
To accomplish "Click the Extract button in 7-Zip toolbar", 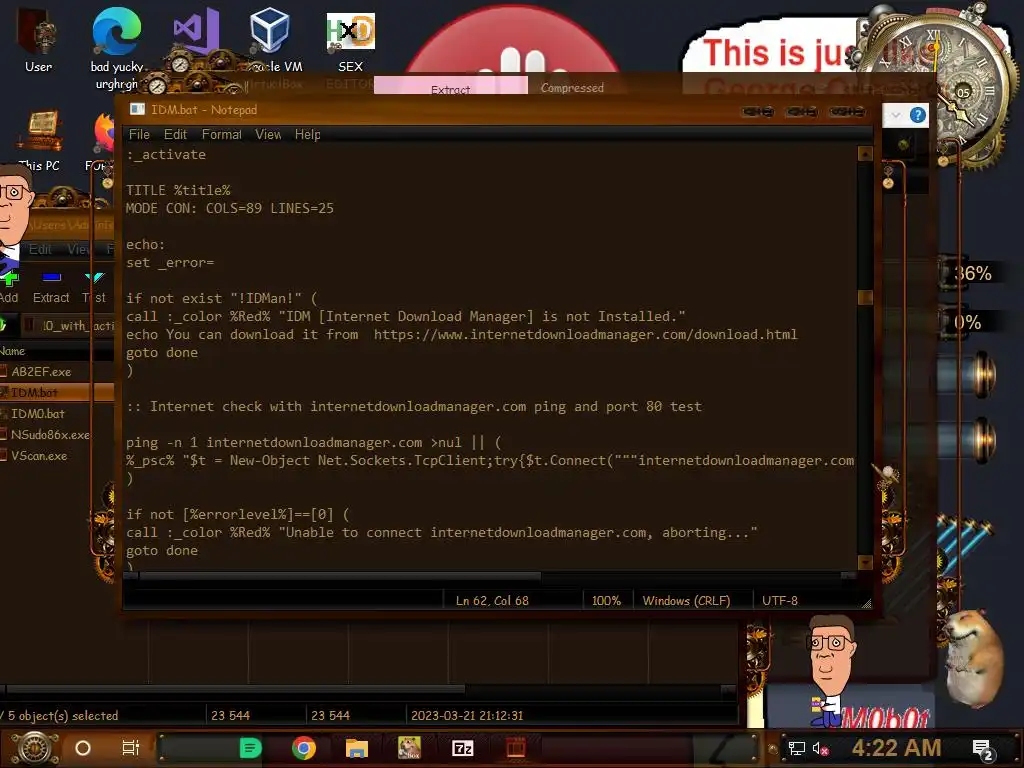I will (51, 287).
